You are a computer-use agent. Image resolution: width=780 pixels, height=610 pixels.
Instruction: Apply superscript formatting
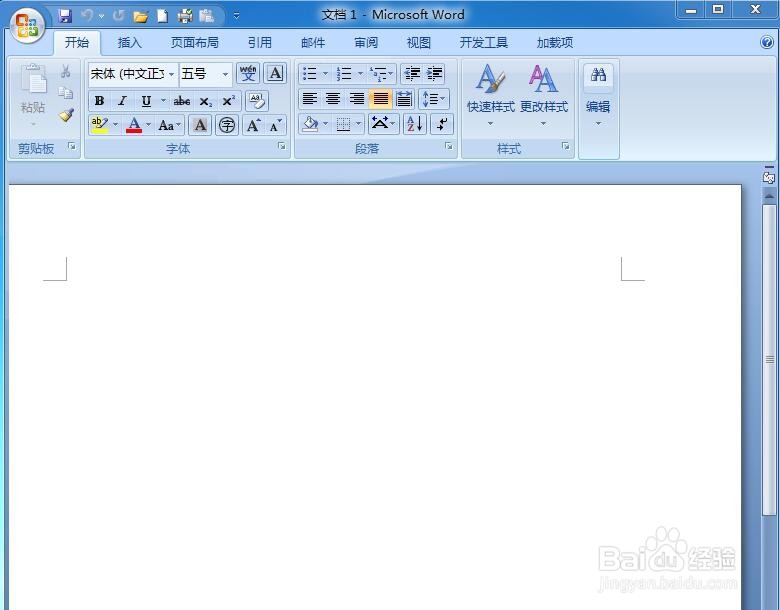pyautogui.click(x=228, y=101)
